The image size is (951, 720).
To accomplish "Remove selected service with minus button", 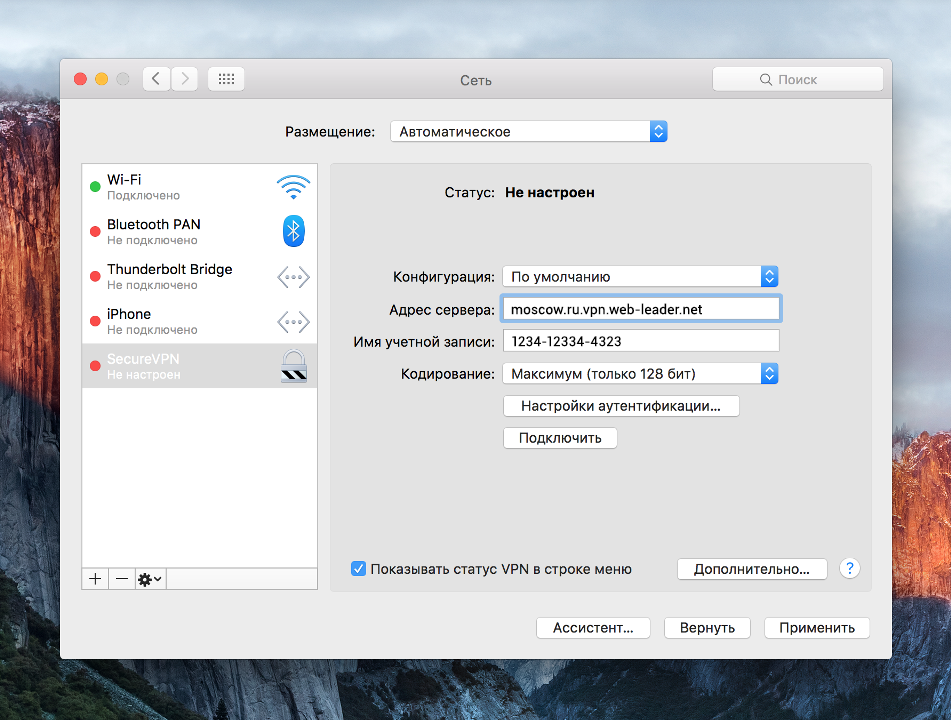I will coord(120,578).
